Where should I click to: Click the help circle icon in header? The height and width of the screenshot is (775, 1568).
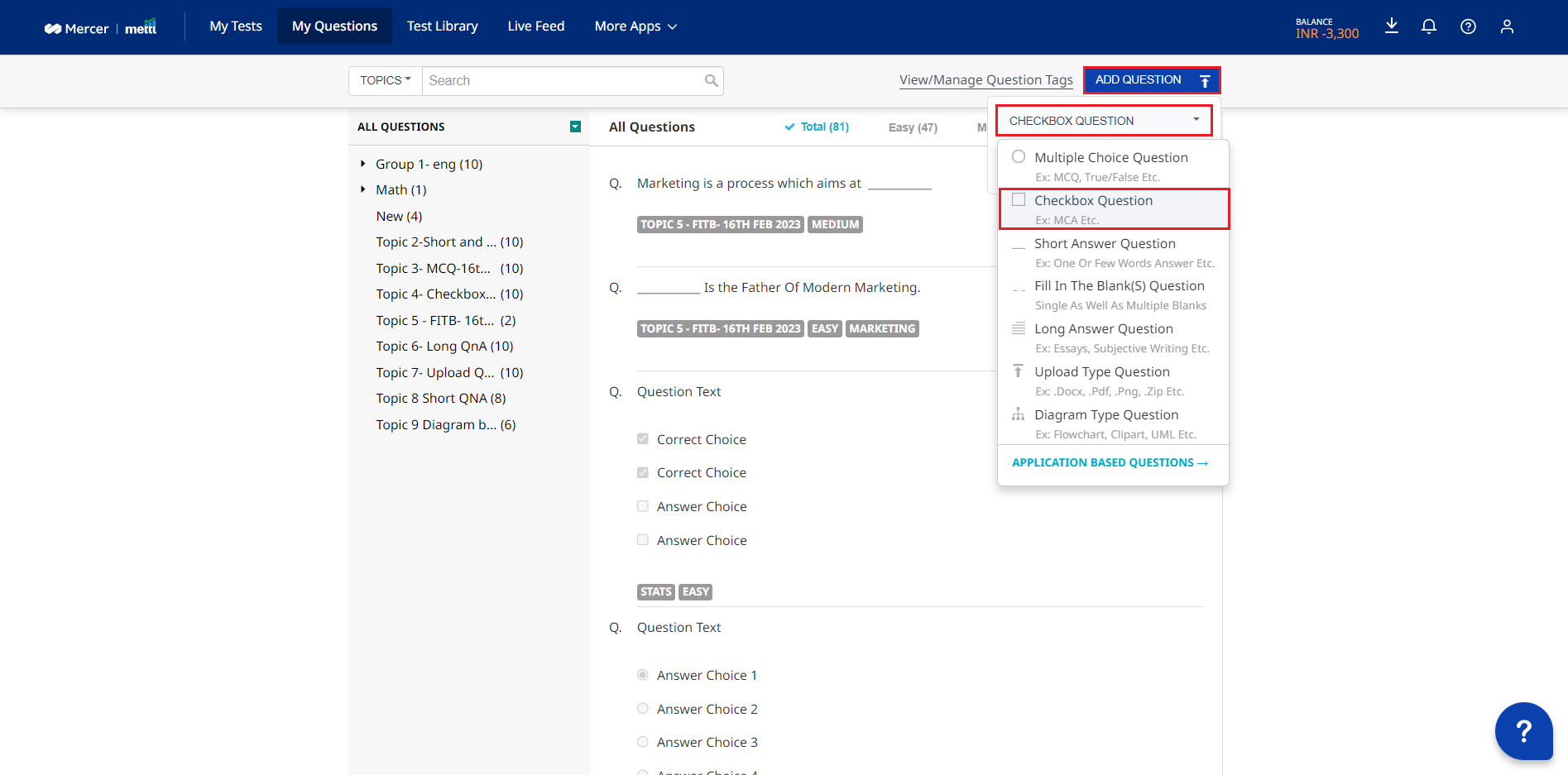(1468, 26)
